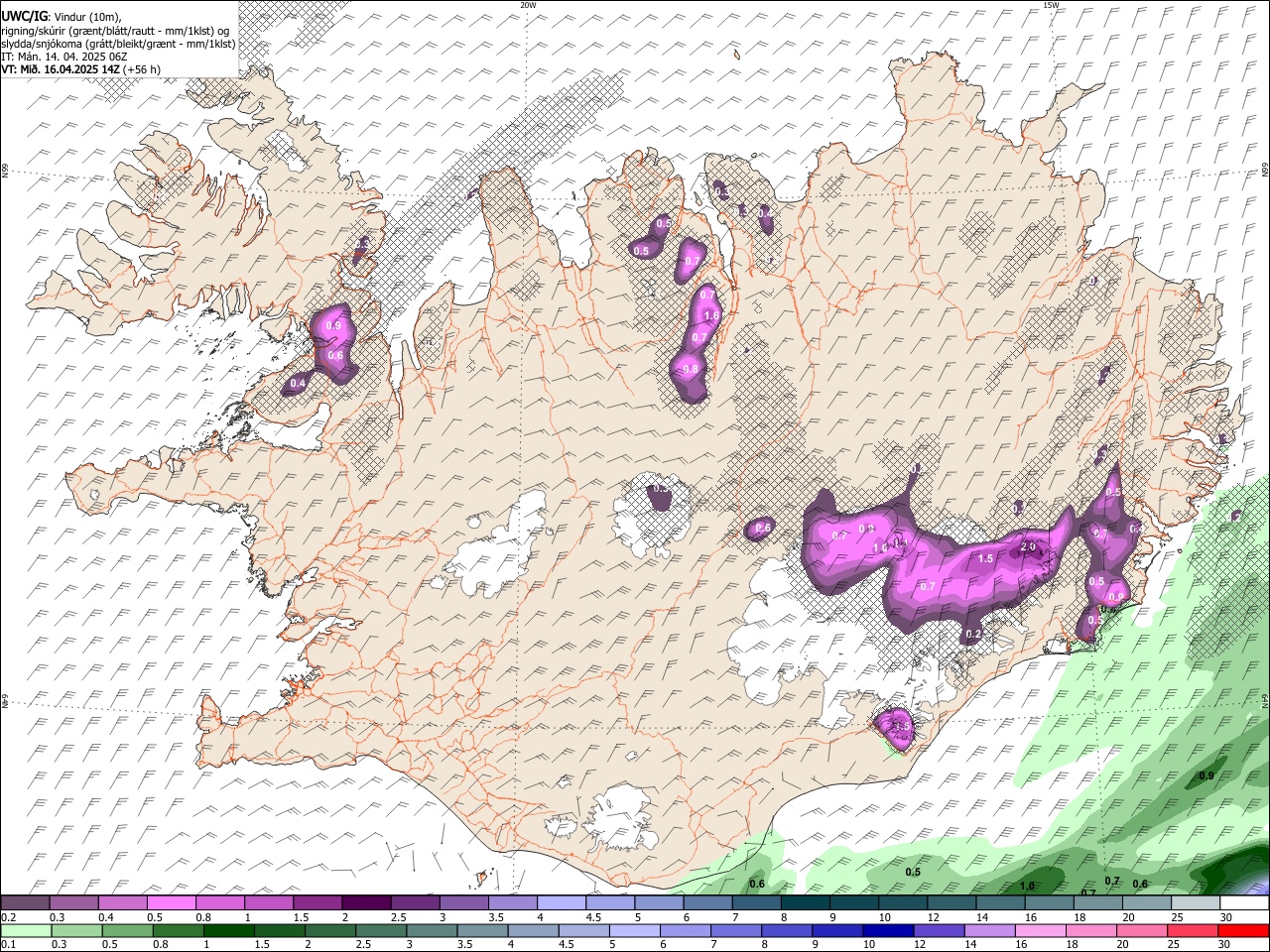Screen dimensions: 1270x952
Task: Click the deep blue 10 swatch in the lower rain legend
Action: tap(887, 930)
